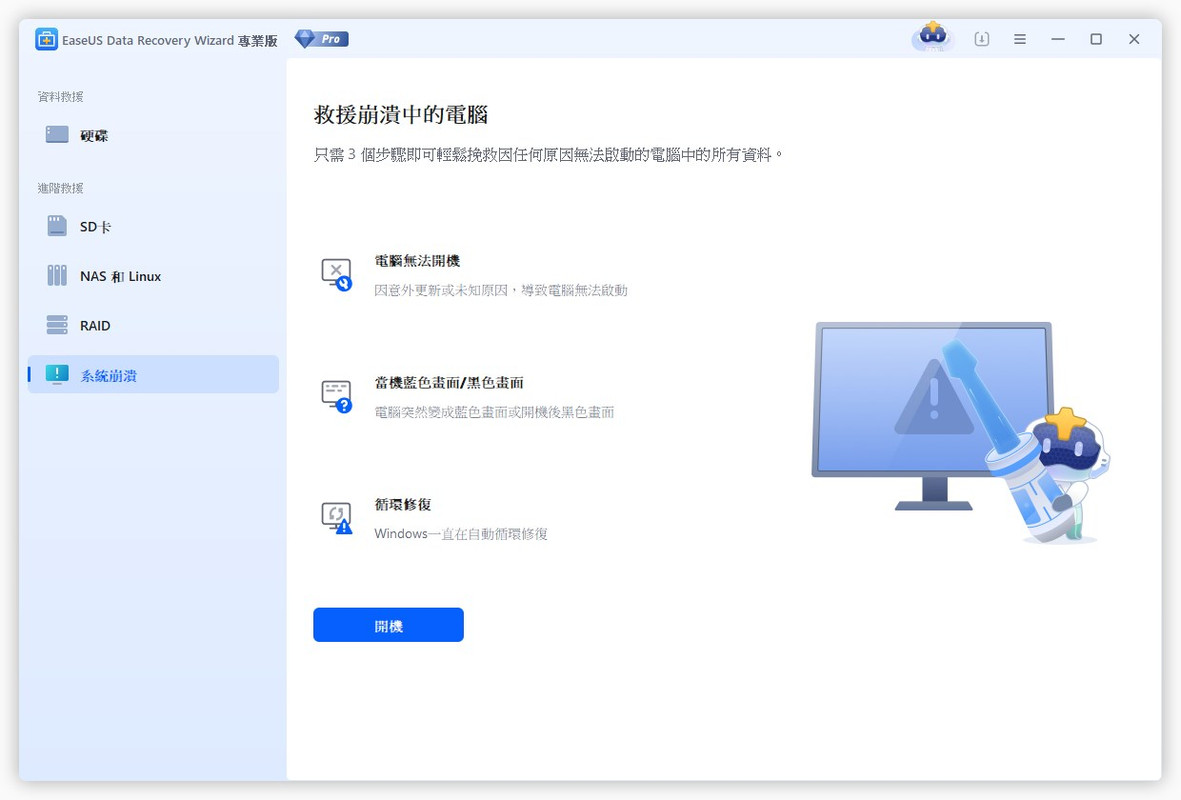
Task: Click the 當機藍色畫面/黑色畫面 heading
Action: pos(449,383)
